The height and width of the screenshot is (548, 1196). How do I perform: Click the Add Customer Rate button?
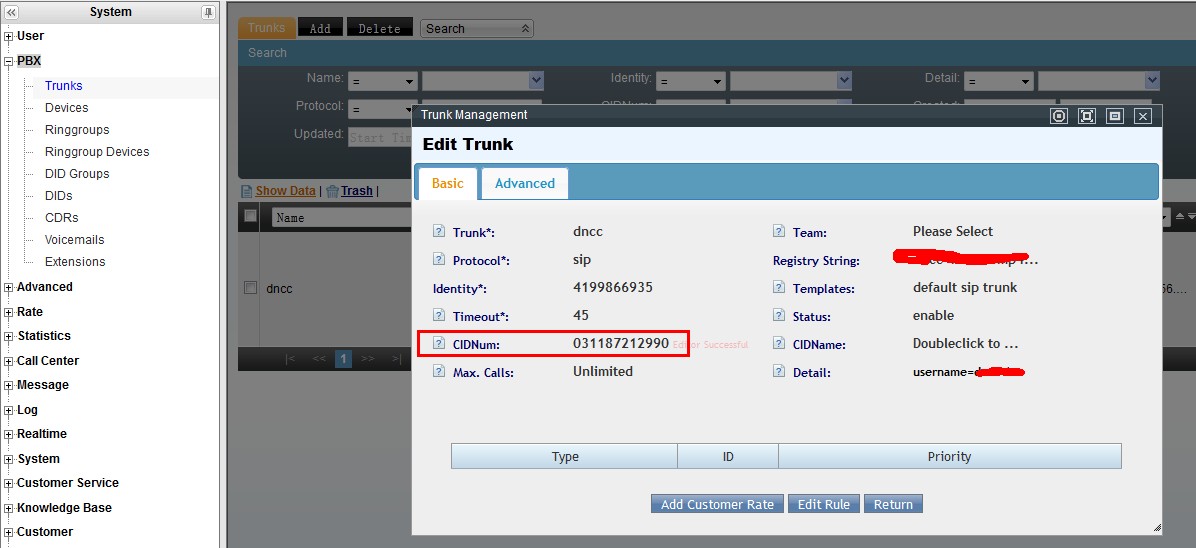click(x=717, y=504)
